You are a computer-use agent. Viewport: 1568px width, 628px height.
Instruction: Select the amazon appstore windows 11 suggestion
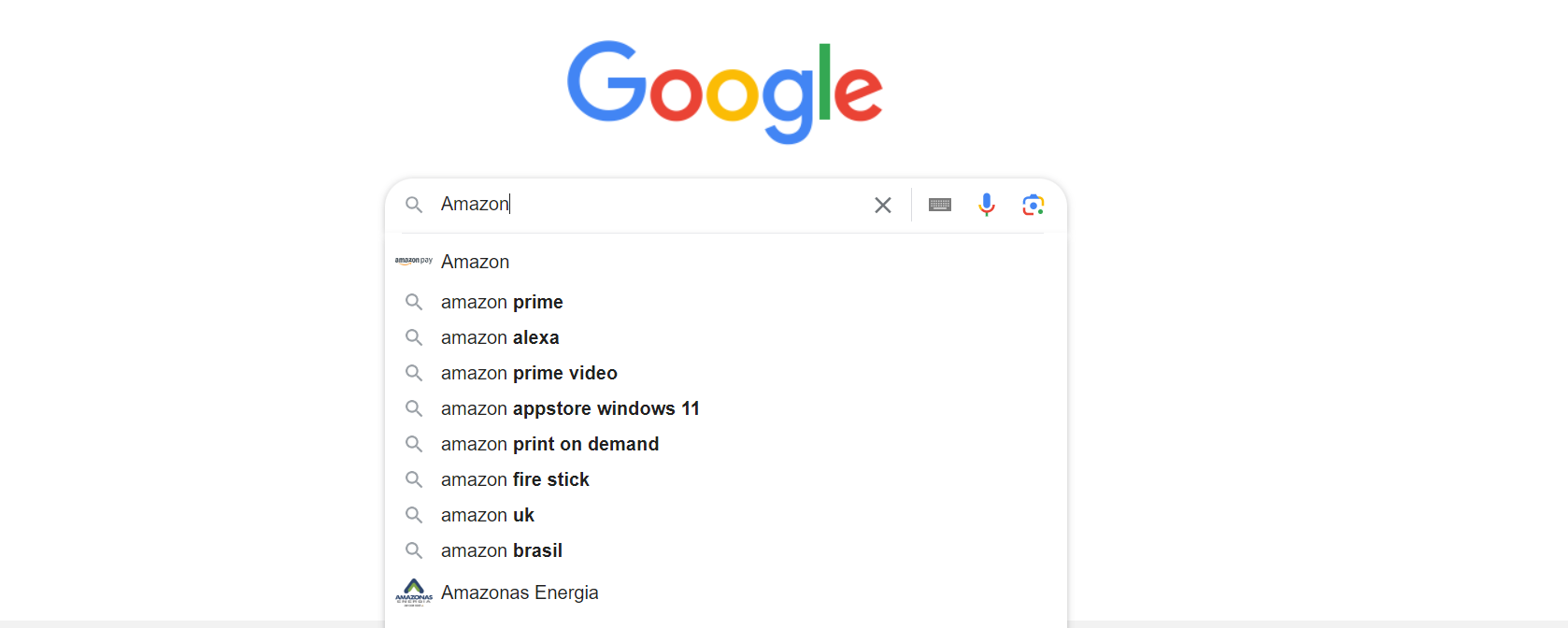tap(570, 408)
